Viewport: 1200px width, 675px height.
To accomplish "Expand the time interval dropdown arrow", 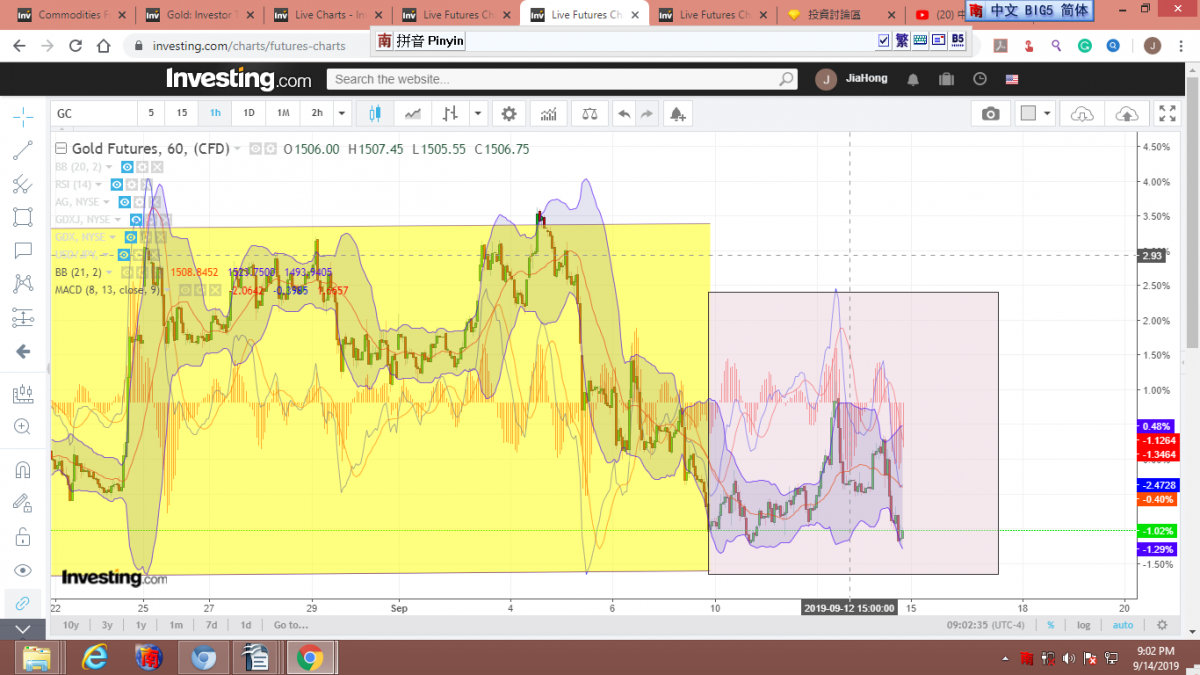I will [x=342, y=114].
